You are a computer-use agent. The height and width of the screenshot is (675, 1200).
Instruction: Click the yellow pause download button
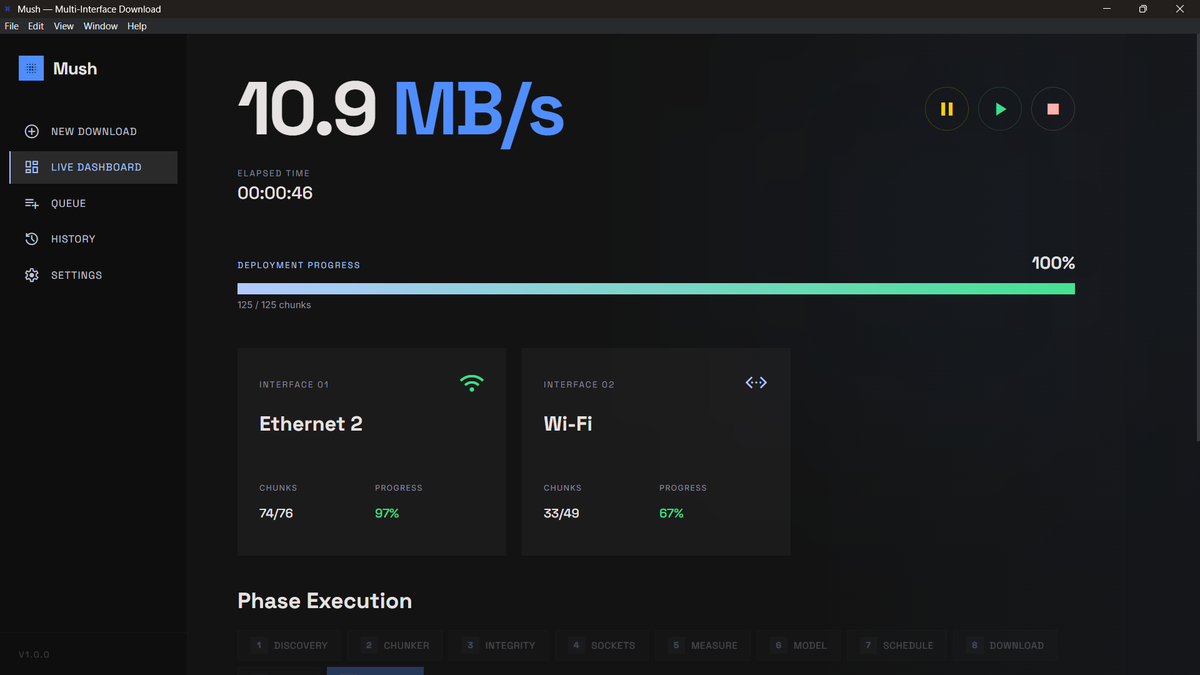click(947, 109)
